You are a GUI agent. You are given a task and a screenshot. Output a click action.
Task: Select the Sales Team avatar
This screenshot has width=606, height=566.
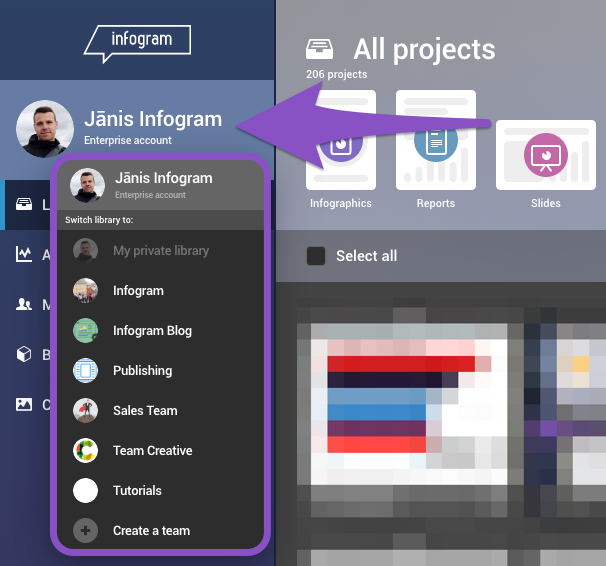tap(85, 410)
